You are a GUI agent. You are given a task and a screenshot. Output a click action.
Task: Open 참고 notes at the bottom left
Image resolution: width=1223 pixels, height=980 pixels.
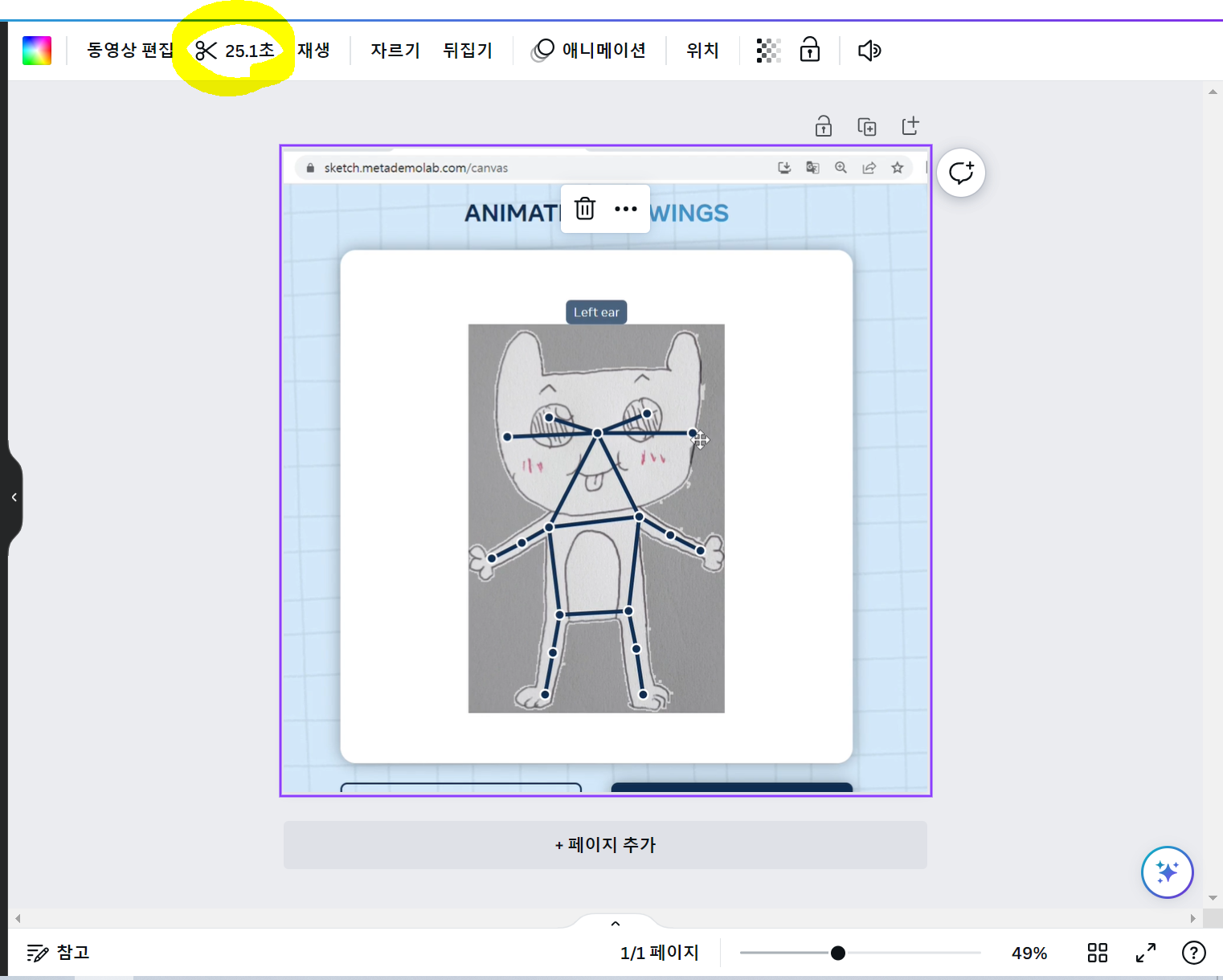(57, 953)
